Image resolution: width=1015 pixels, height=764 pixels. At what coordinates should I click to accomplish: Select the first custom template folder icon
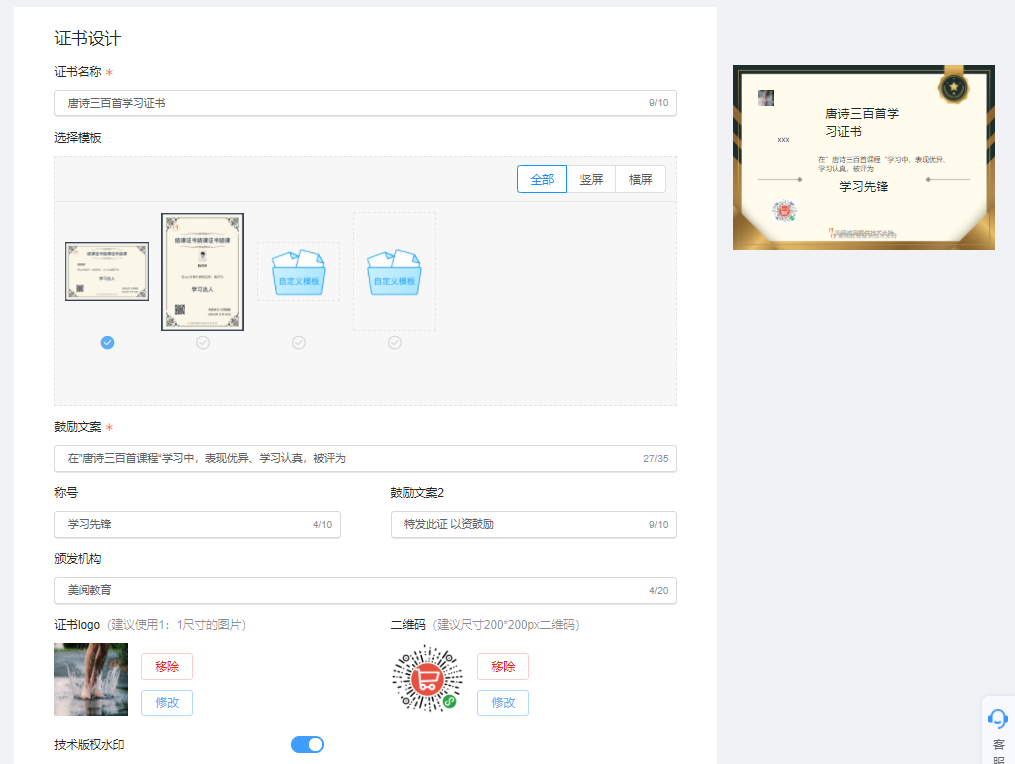coord(298,271)
